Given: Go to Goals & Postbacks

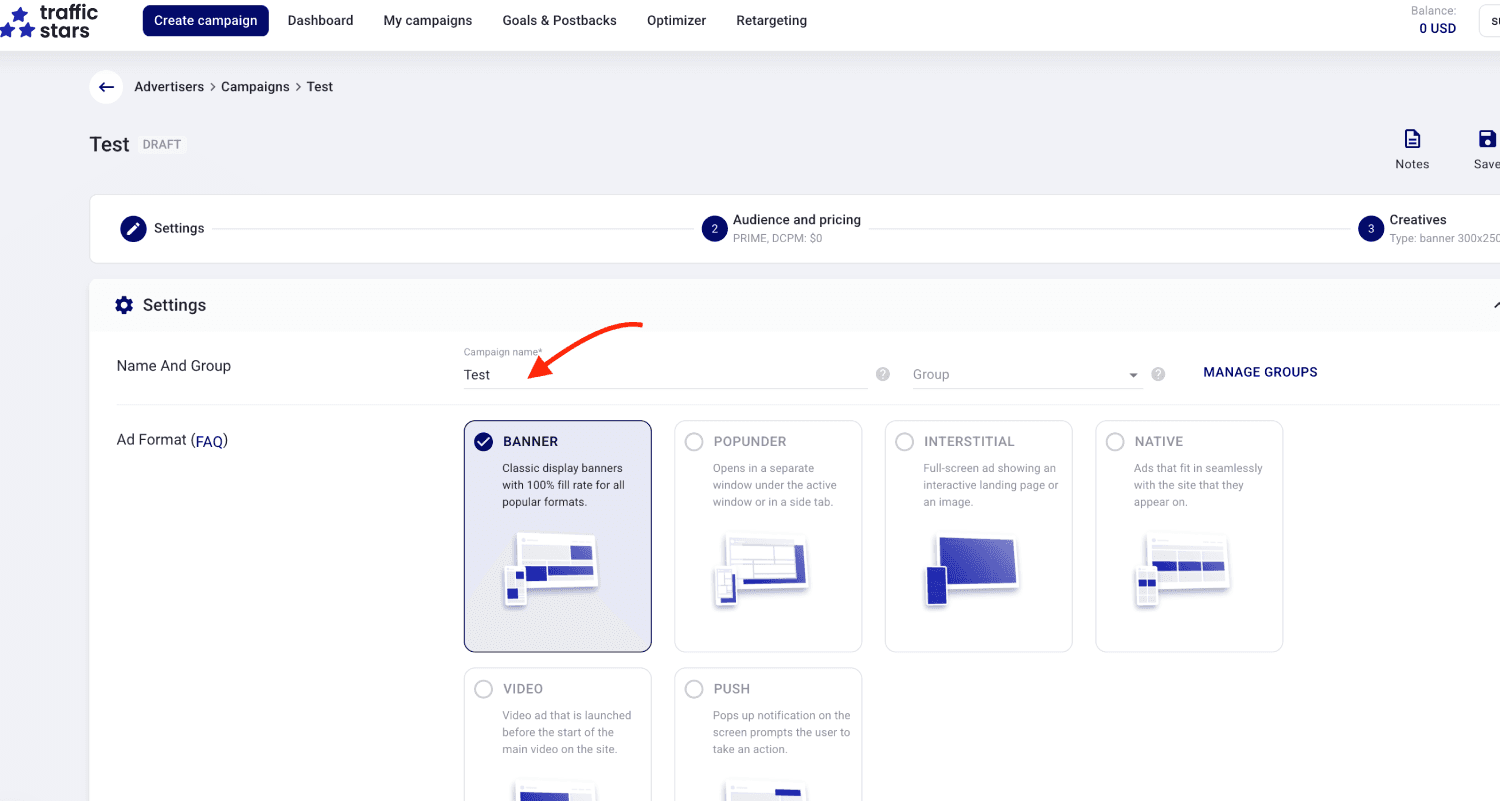Looking at the screenshot, I should pyautogui.click(x=559, y=20).
